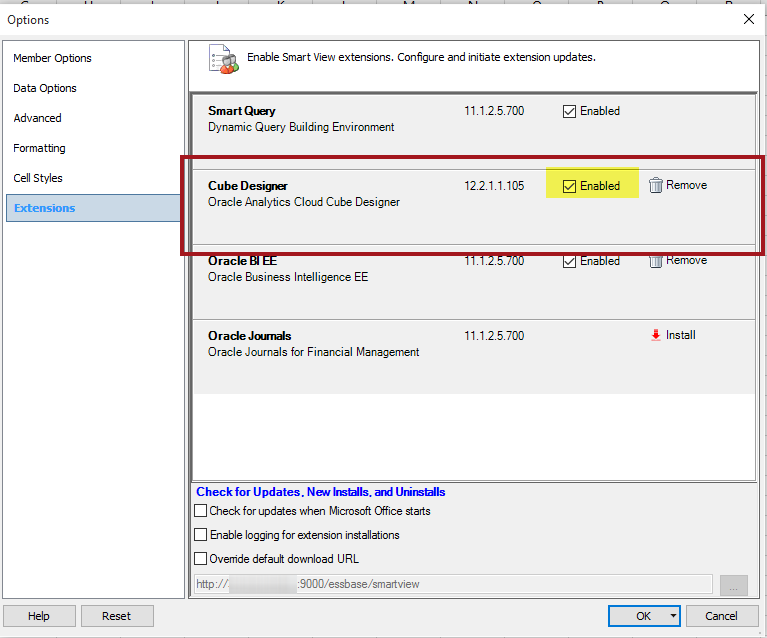767x638 pixels.
Task: Switch to Formatting options
Action: (39, 148)
